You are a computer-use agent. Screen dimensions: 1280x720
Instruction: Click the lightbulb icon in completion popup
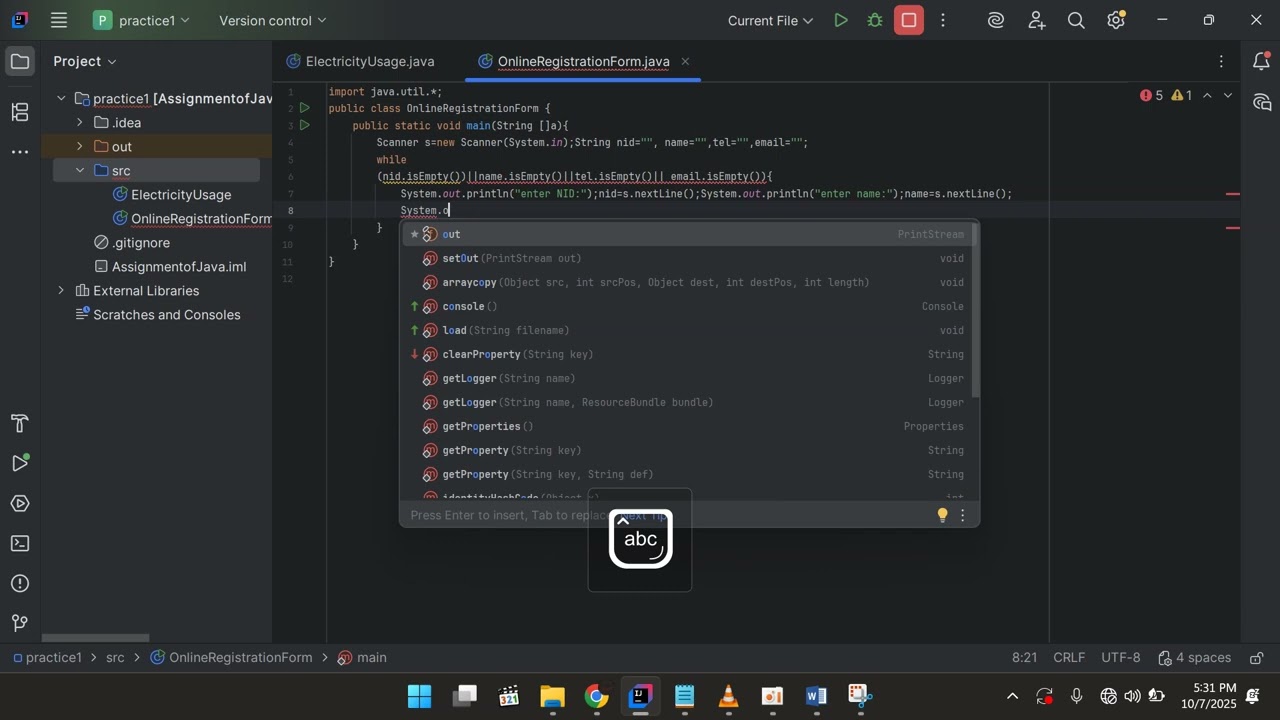[x=942, y=515]
